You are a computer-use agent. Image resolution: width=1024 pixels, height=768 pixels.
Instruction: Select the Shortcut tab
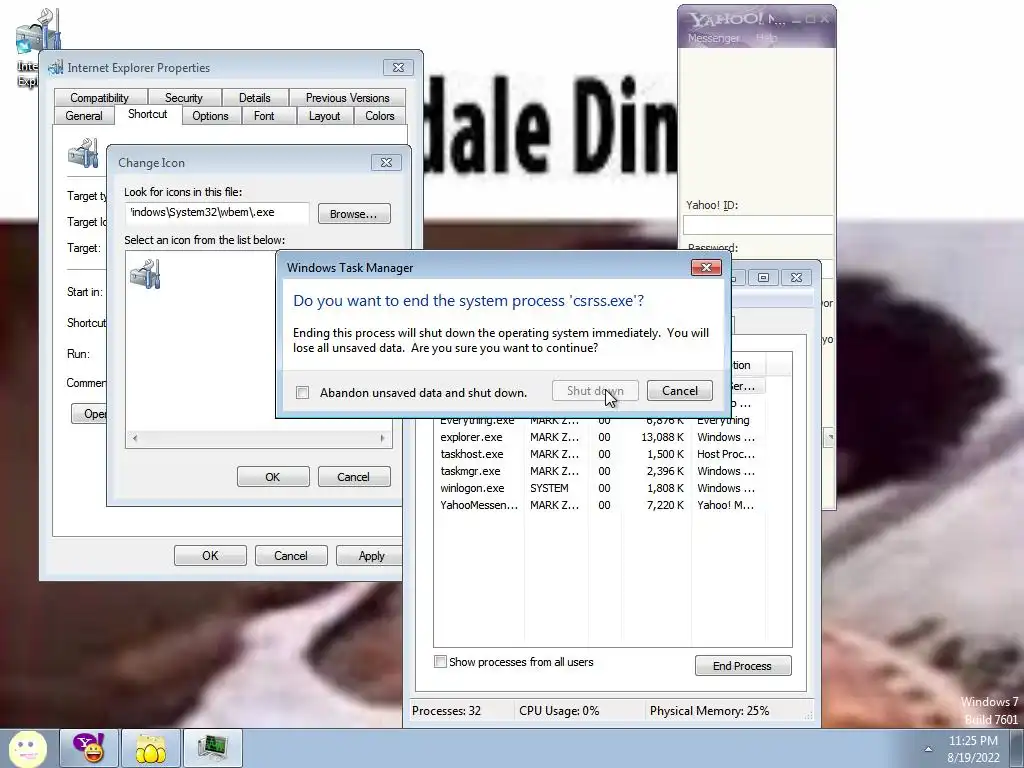[x=148, y=114]
